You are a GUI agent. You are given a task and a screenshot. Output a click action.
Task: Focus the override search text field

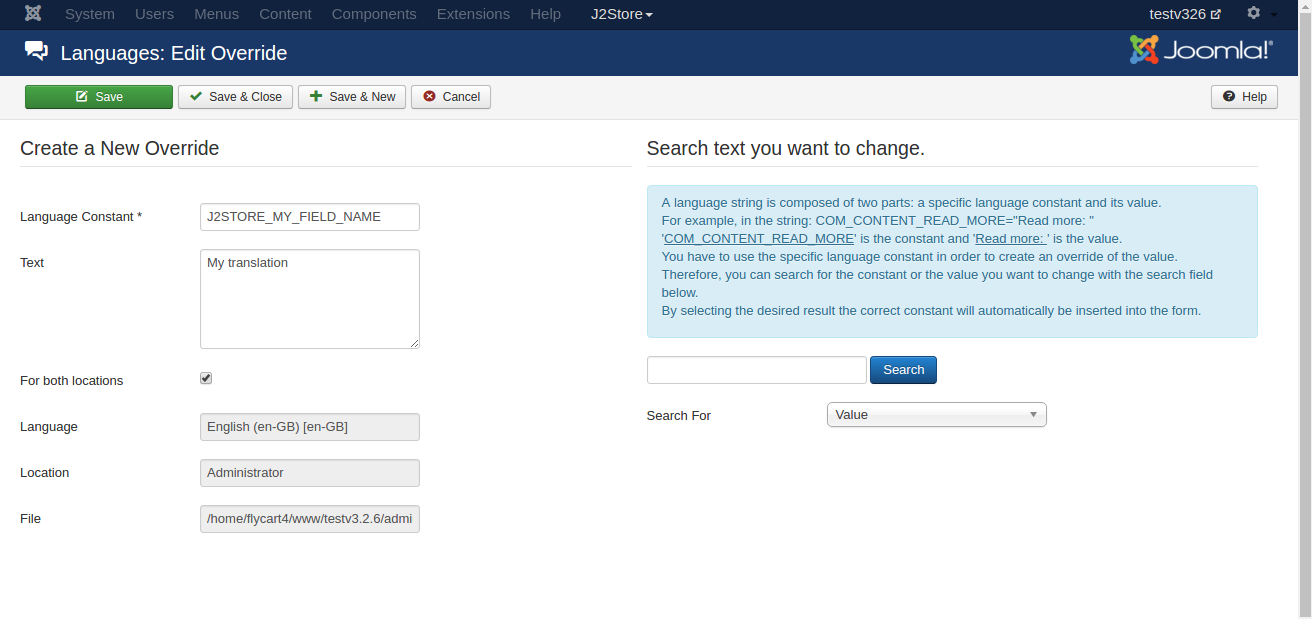click(756, 370)
